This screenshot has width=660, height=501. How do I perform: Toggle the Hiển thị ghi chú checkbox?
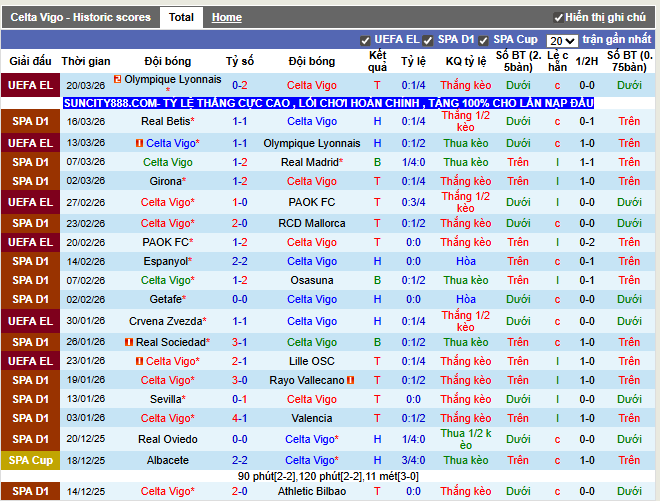[558, 18]
